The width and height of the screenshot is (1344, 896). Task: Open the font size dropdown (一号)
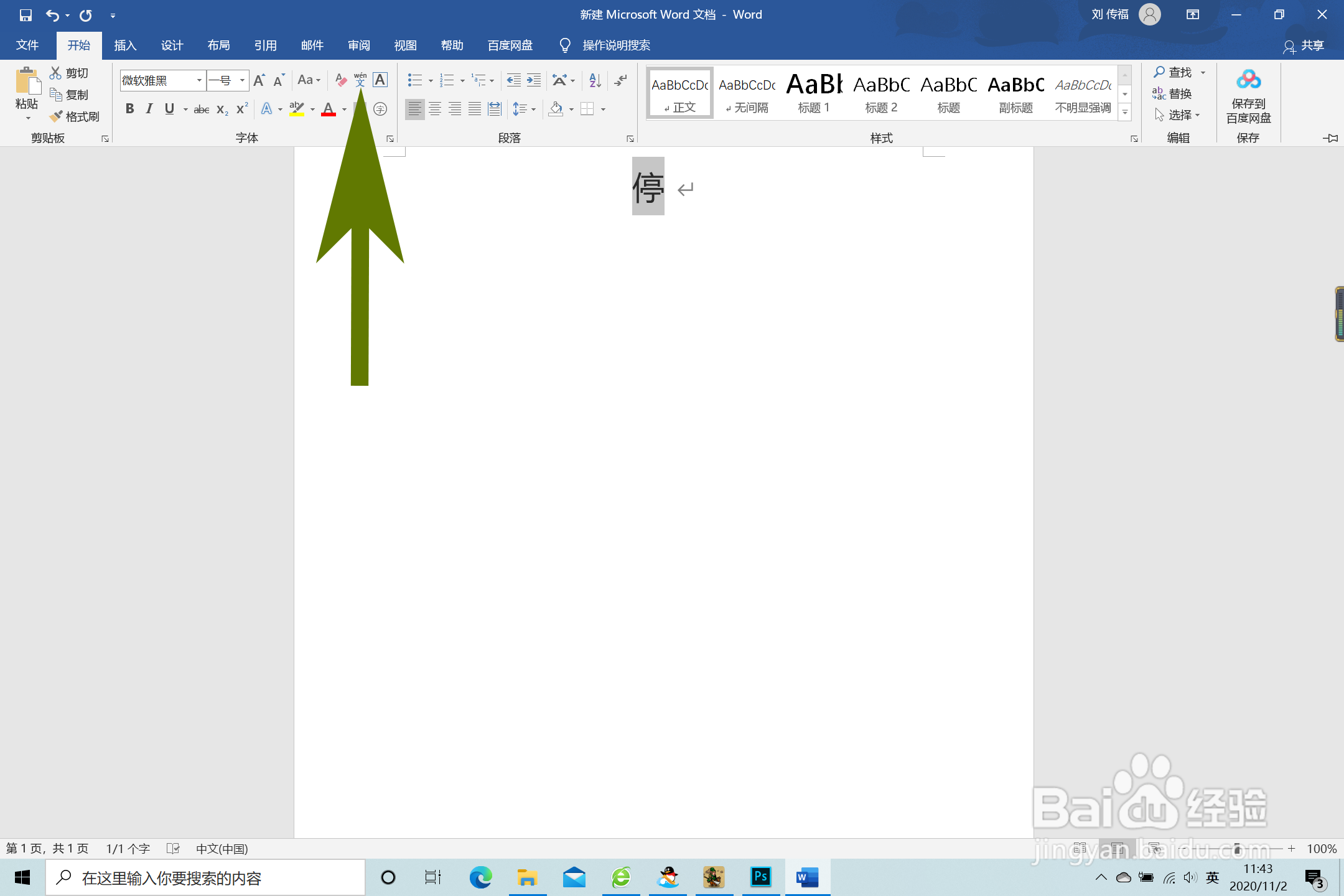[242, 80]
